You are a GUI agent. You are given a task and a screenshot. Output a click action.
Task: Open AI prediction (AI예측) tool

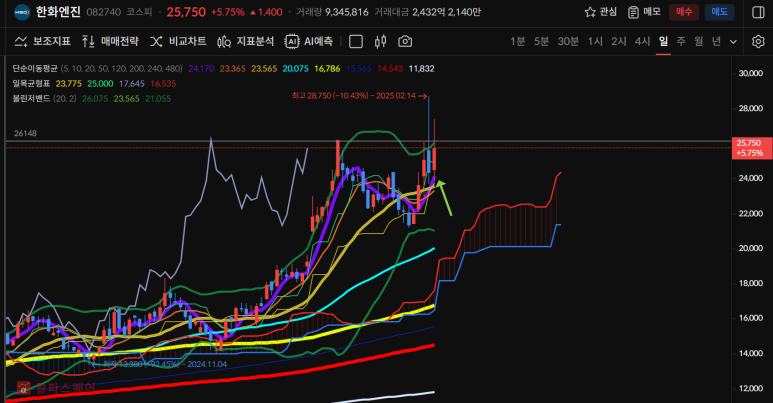(x=309, y=41)
